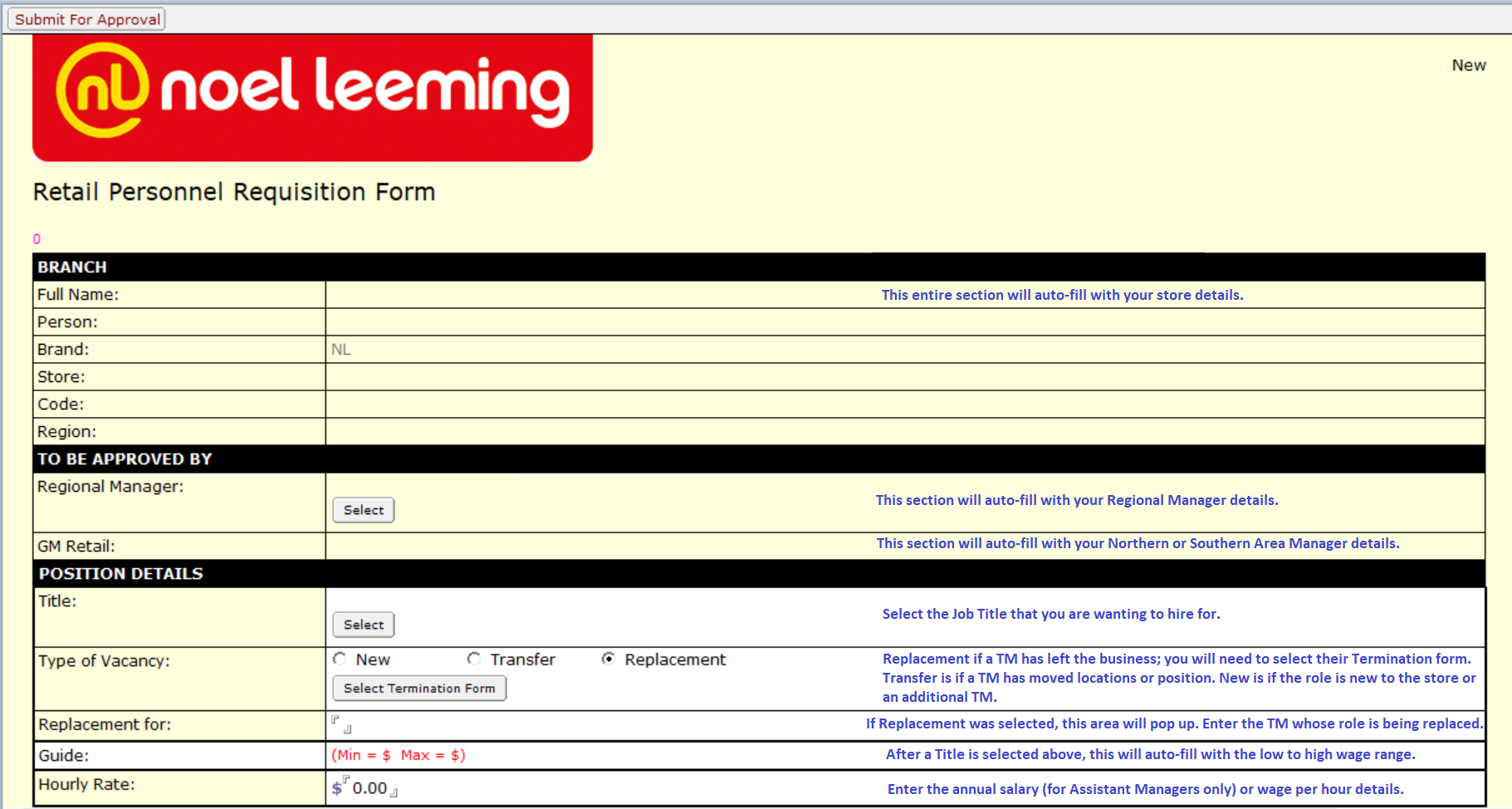The image size is (1512, 809).
Task: Click the red Min and Max guide text
Action: coord(399,755)
